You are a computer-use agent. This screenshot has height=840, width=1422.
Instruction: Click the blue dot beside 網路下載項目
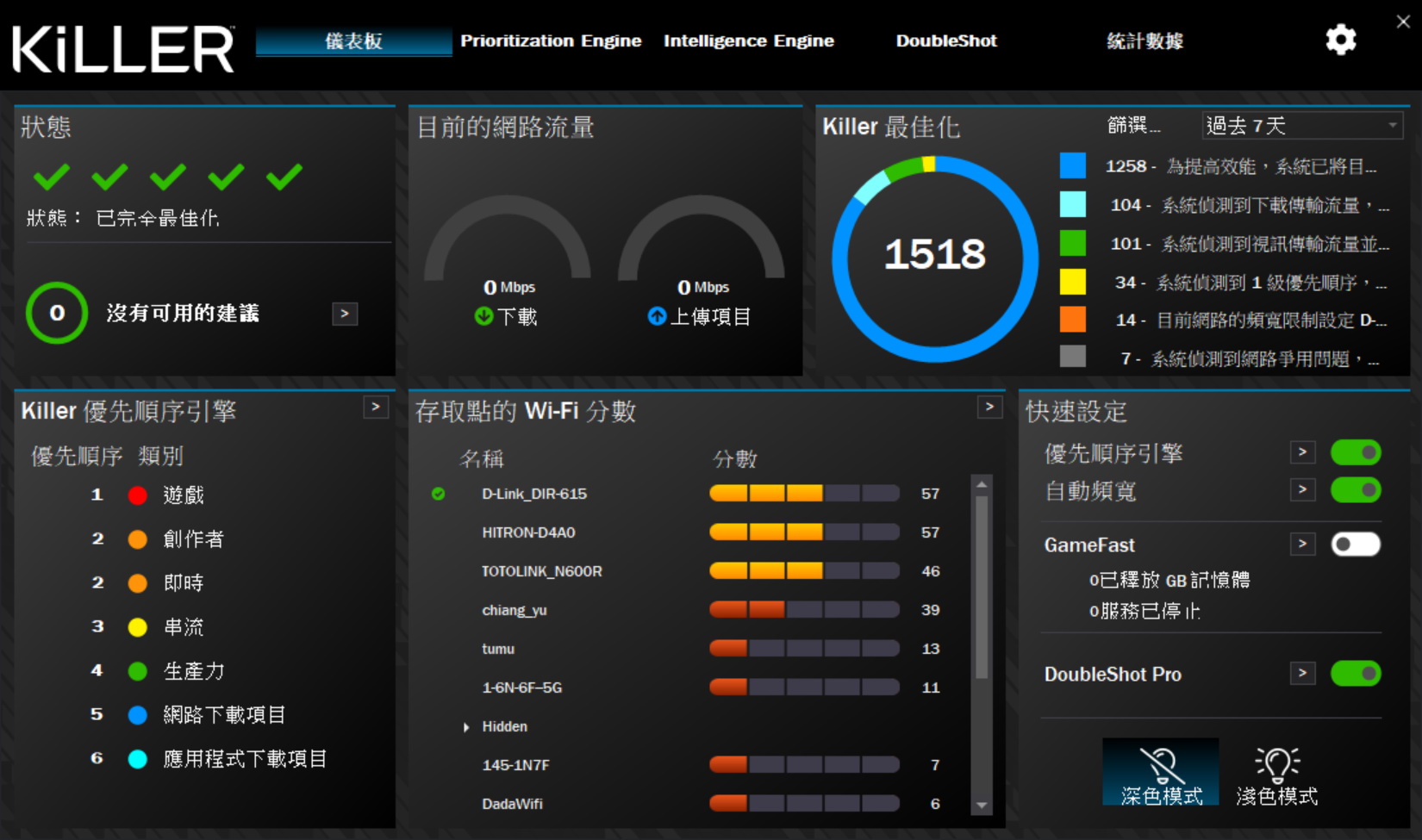click(137, 715)
